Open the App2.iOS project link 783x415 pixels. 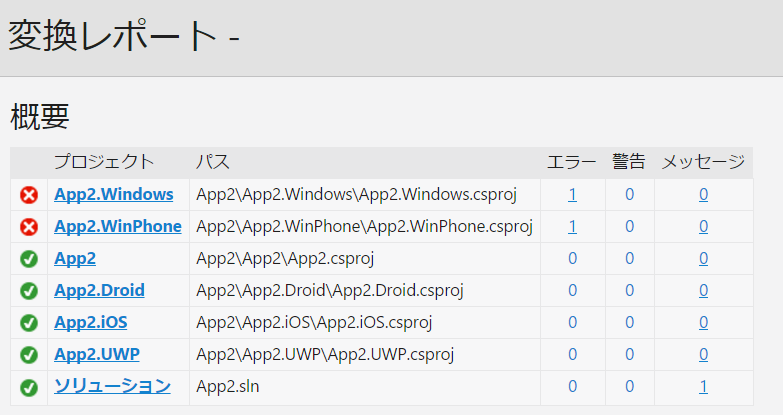(x=91, y=322)
